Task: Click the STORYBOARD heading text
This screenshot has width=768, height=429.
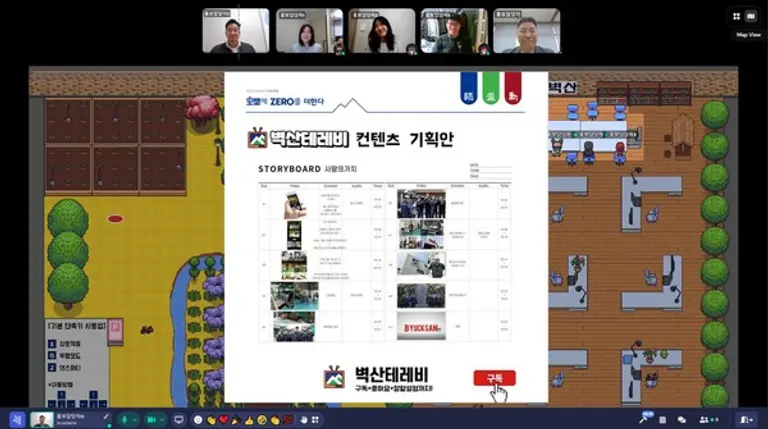Action: click(289, 169)
